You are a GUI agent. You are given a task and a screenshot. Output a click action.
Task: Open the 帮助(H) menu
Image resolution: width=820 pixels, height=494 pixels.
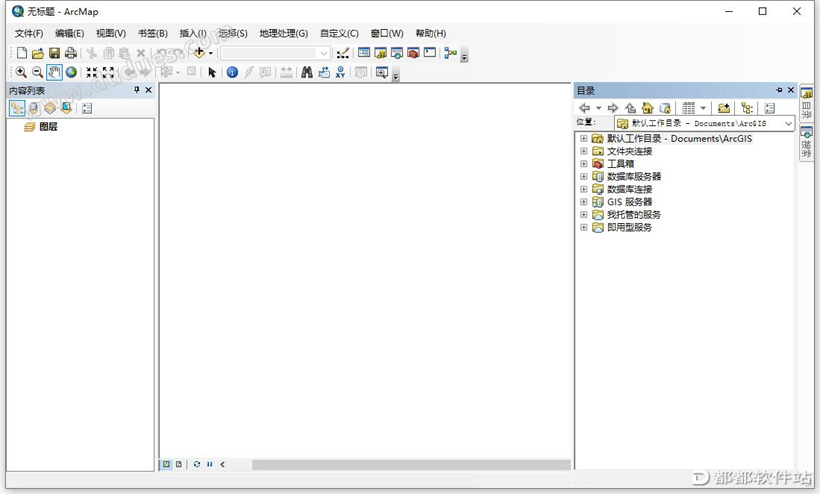pos(431,33)
